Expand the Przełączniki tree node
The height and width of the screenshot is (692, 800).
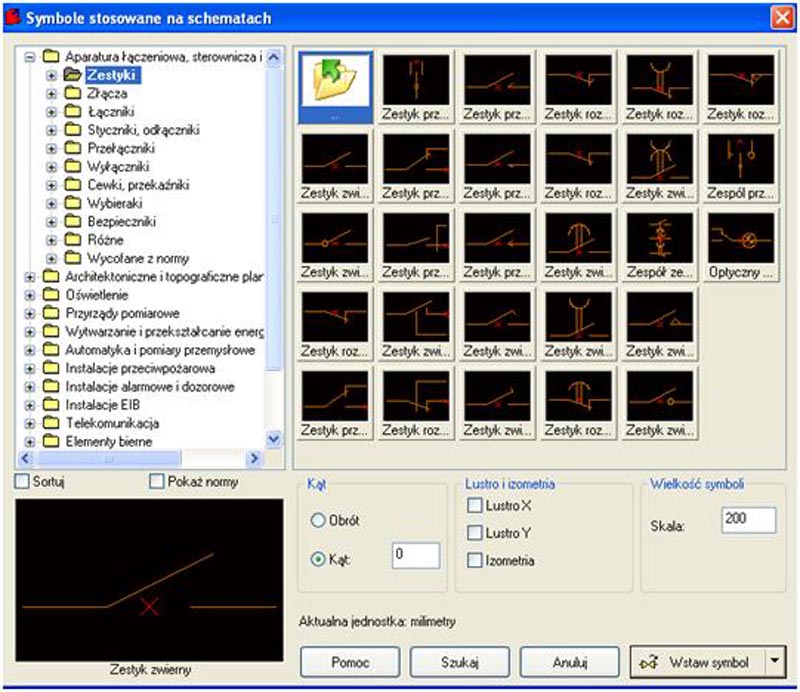tap(51, 149)
